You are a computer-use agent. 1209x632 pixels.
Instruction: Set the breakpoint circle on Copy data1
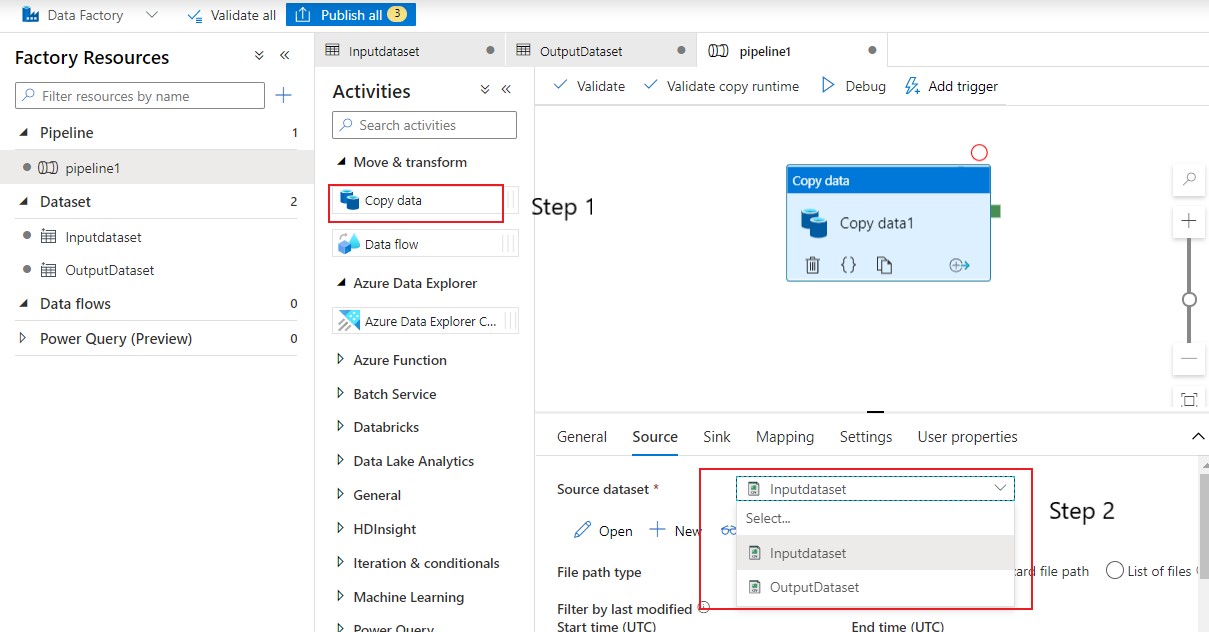(979, 153)
